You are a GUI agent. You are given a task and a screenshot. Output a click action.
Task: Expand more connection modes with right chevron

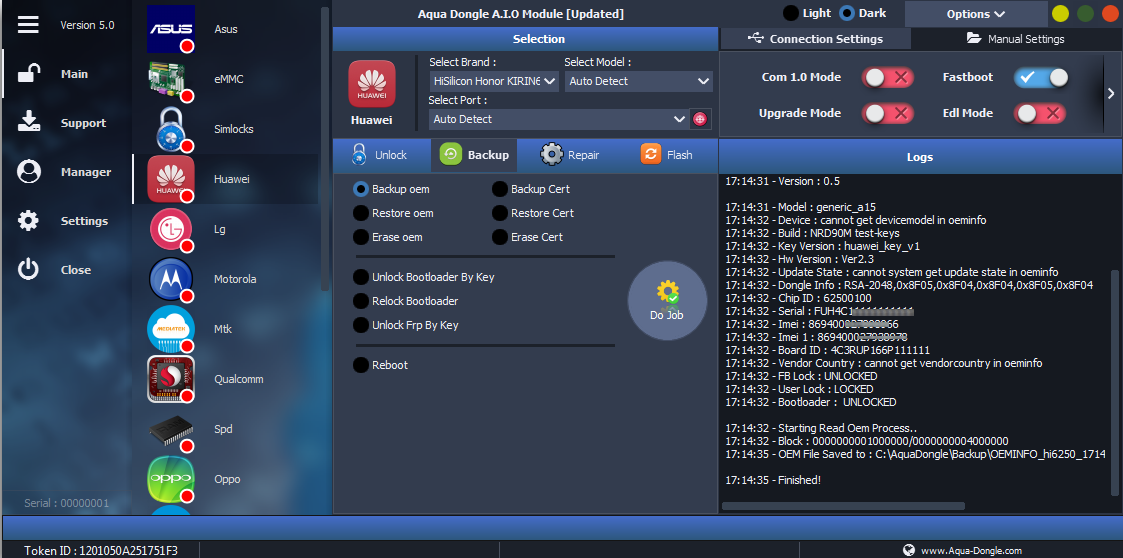(1111, 93)
